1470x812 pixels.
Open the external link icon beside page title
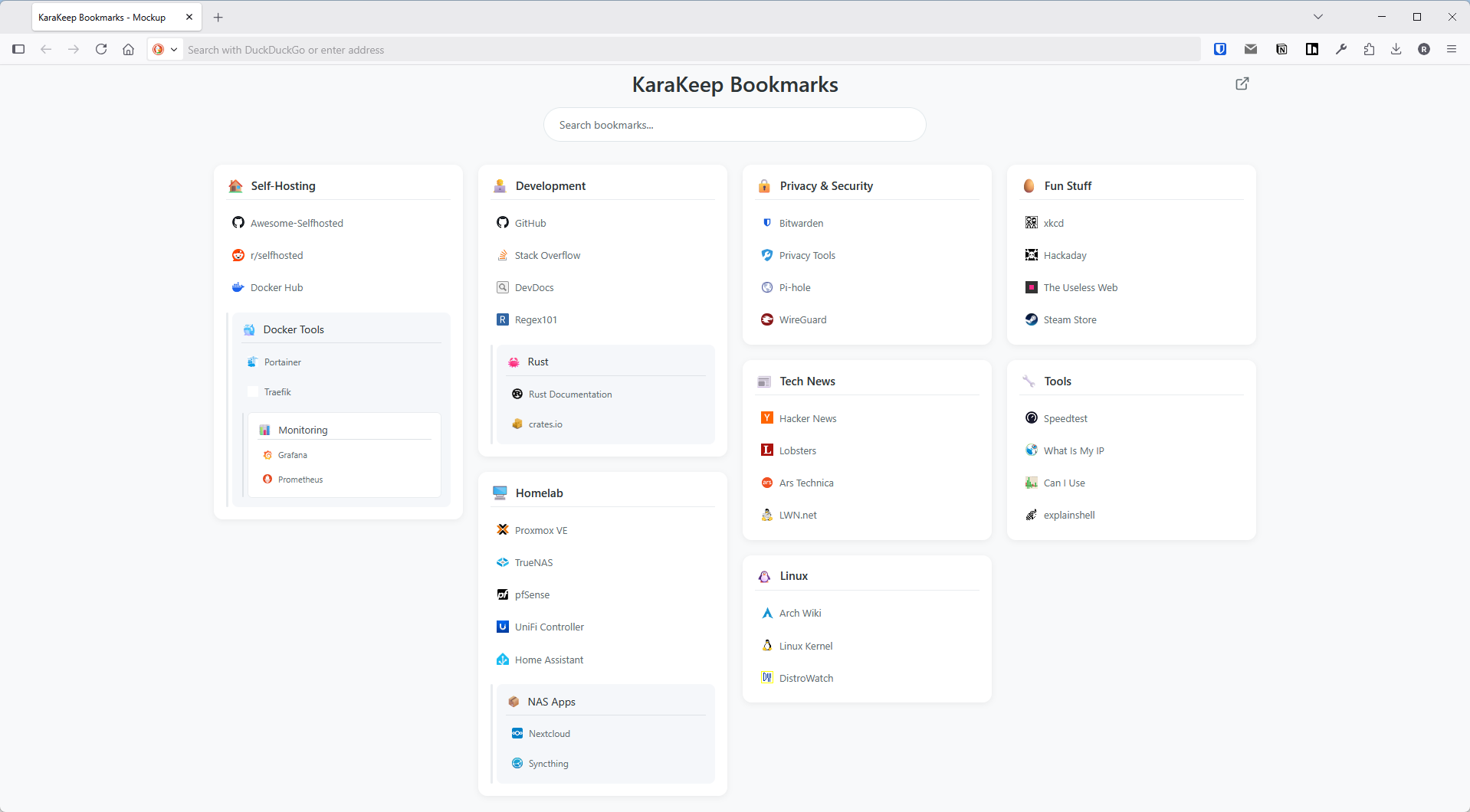click(x=1242, y=83)
